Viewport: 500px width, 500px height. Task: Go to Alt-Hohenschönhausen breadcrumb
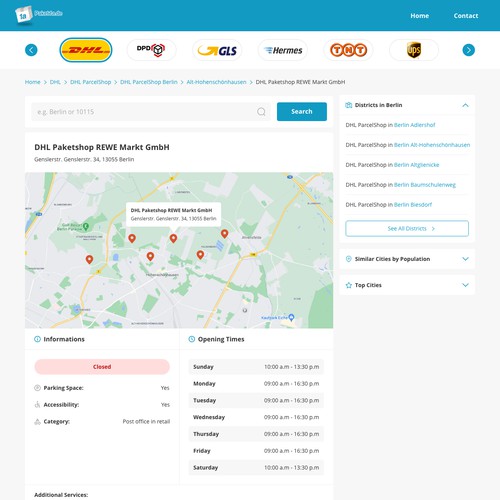click(x=216, y=82)
